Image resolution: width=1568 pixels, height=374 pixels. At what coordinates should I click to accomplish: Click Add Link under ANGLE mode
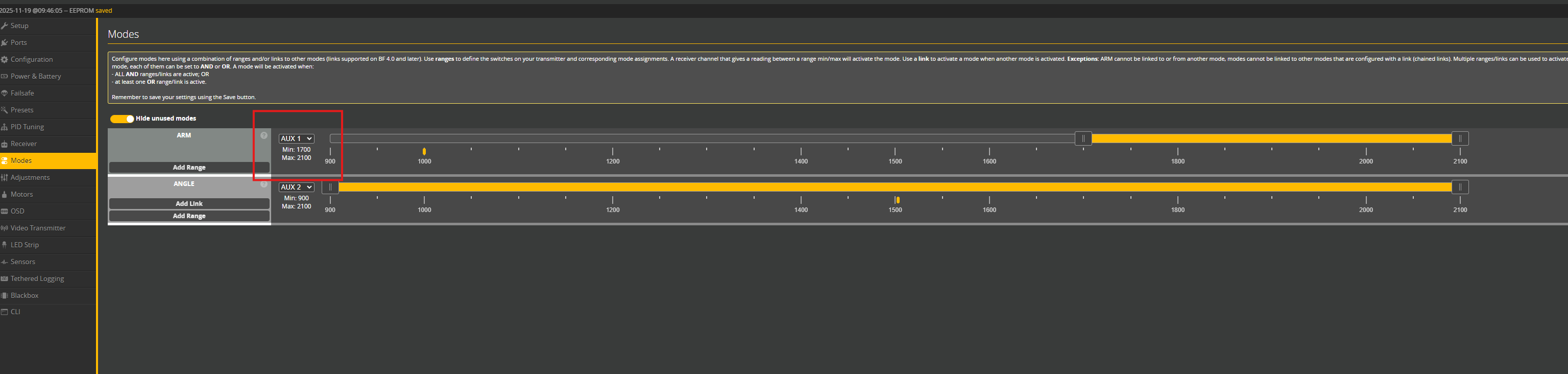189,203
